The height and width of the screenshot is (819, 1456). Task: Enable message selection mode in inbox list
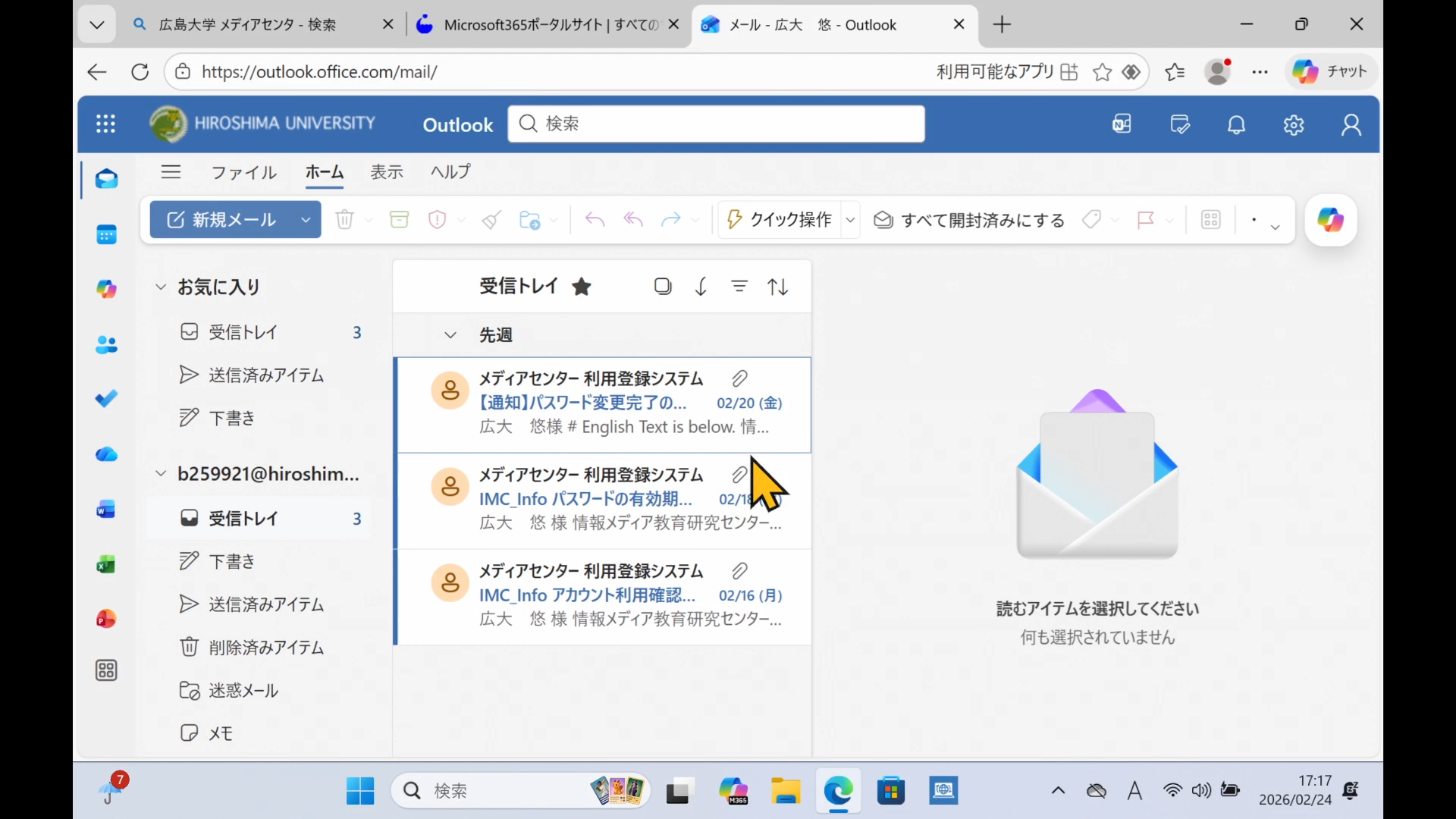(x=663, y=287)
